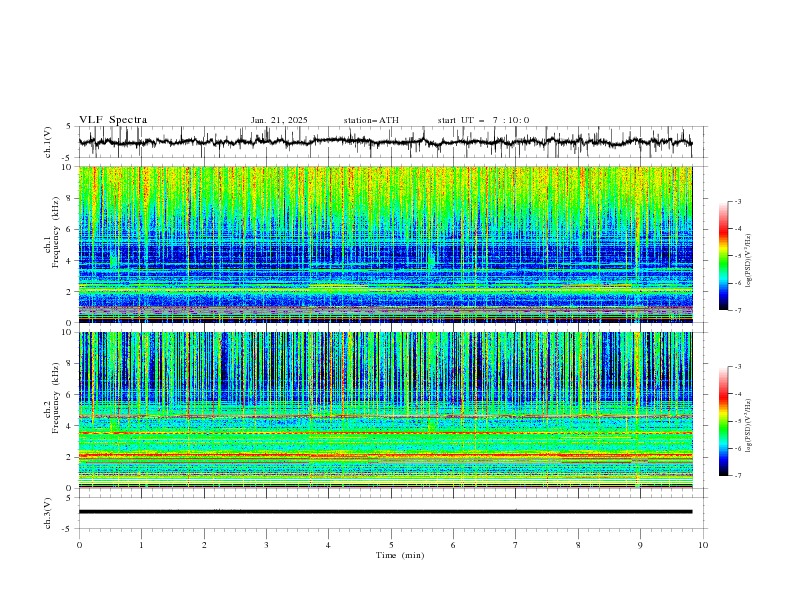Screen dimensions: 792x612
Task: Click the "5" tick on ch.1(V) axis
Action: pyautogui.click(x=68, y=127)
